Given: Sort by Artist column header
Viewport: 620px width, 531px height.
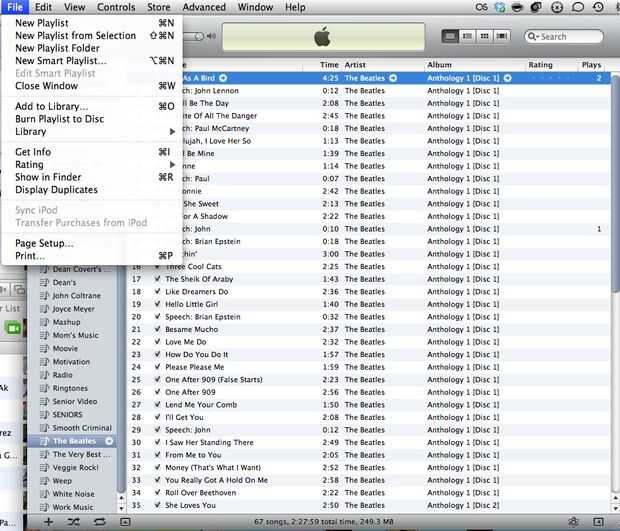Looking at the screenshot, I should coord(382,65).
